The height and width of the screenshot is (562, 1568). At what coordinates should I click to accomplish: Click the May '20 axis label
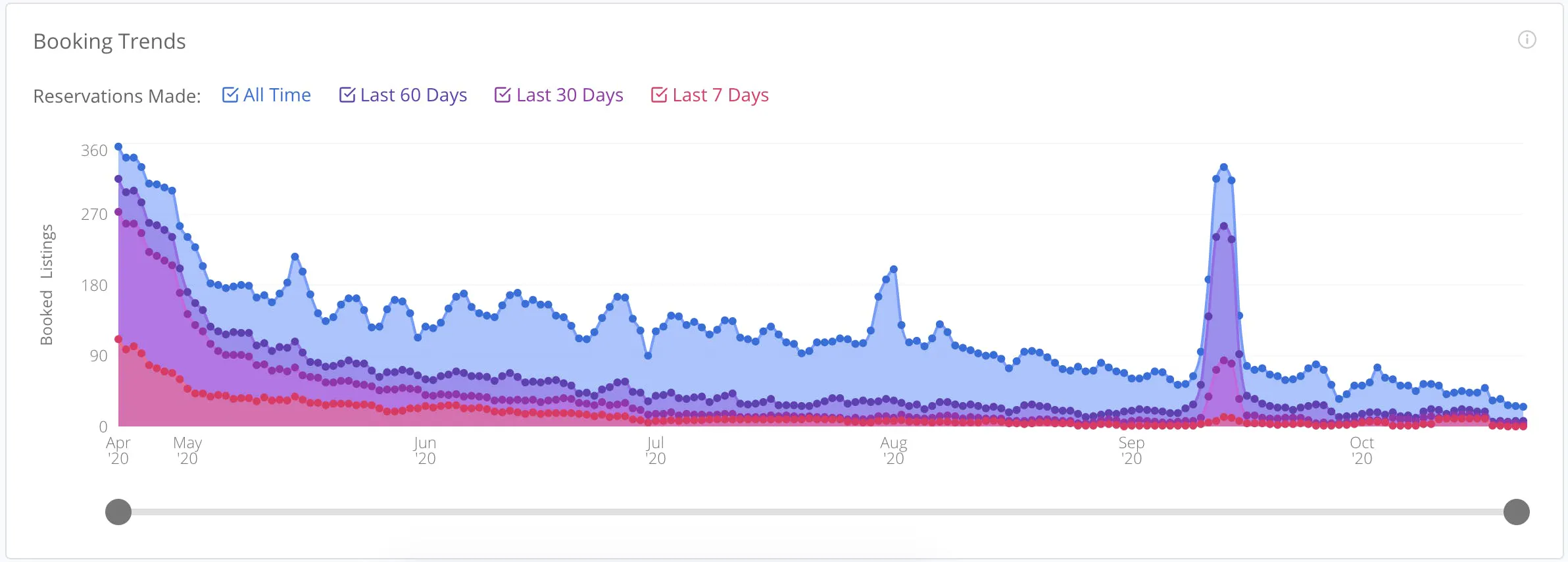click(x=187, y=451)
